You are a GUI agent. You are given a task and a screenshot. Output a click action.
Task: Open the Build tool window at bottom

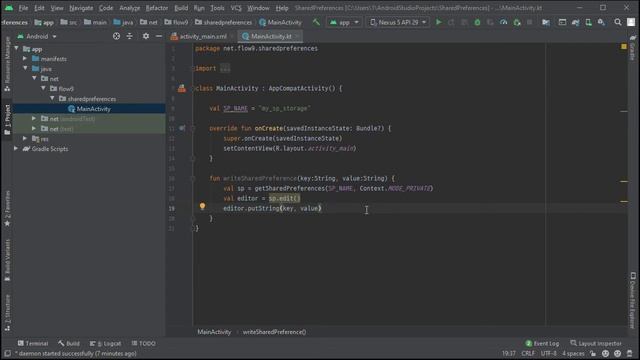[69, 343]
